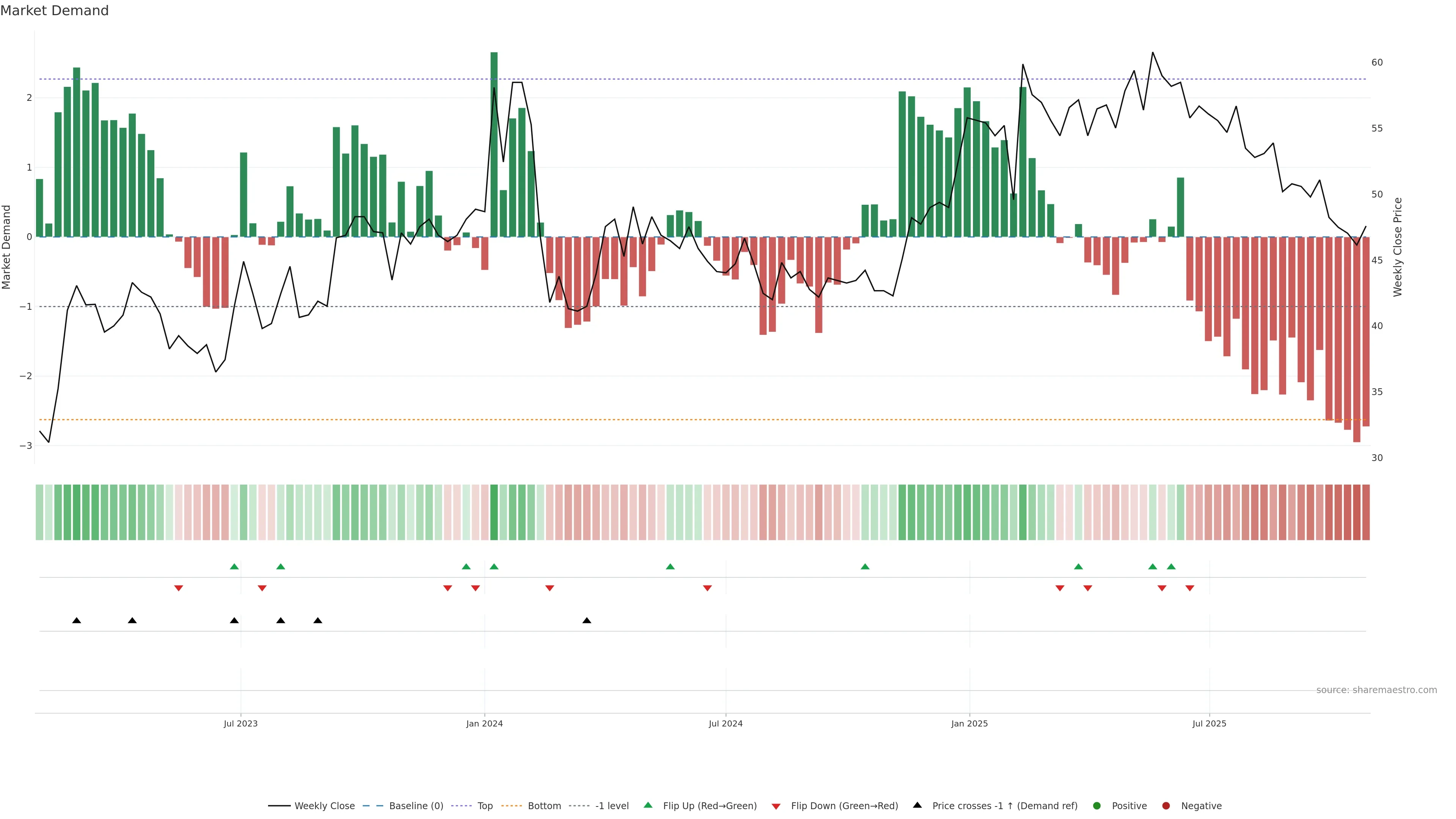Toggle the -1 level legend entry
The image size is (1456, 819).
point(612,805)
